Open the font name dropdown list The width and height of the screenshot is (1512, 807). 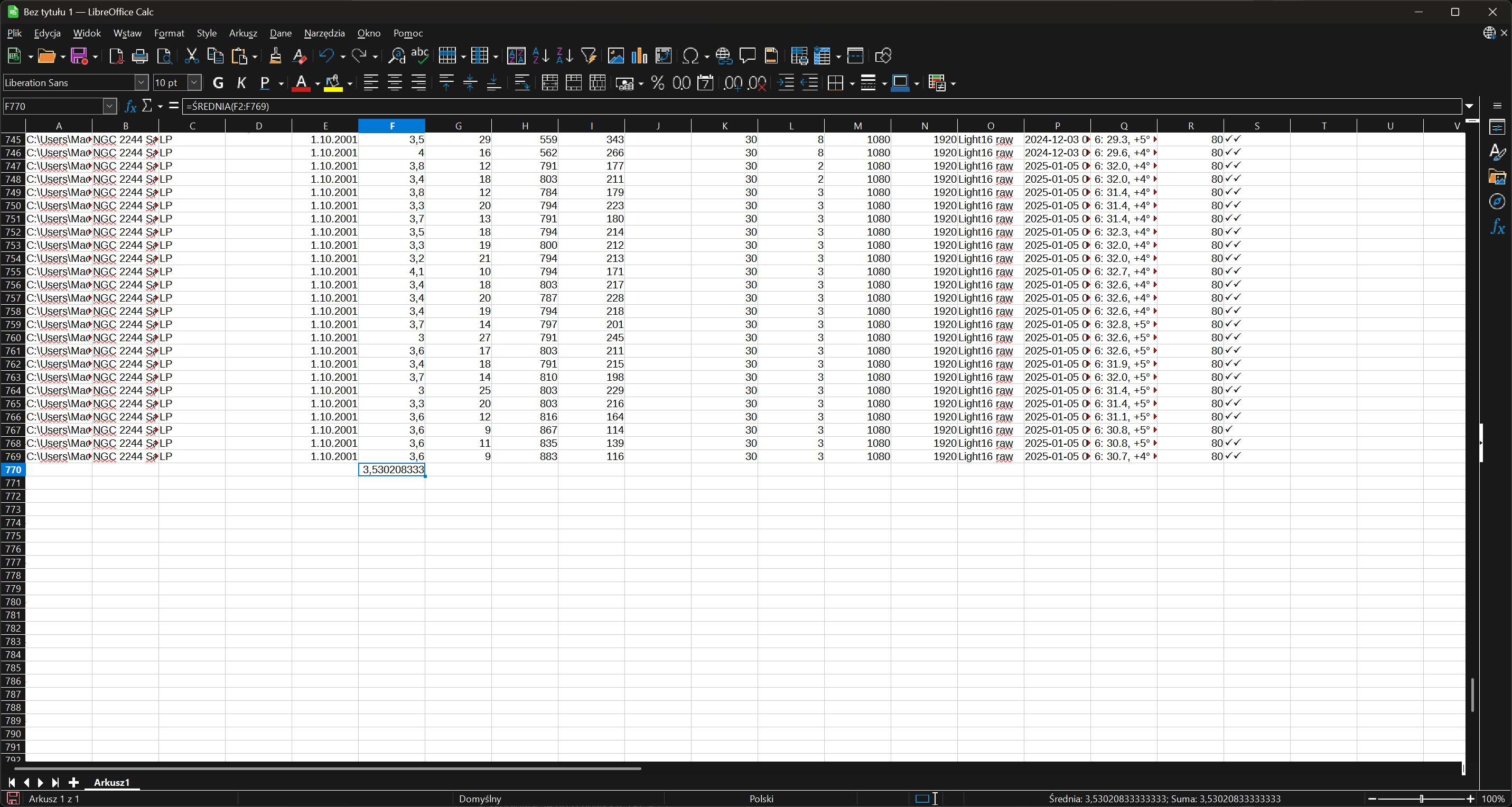click(141, 83)
